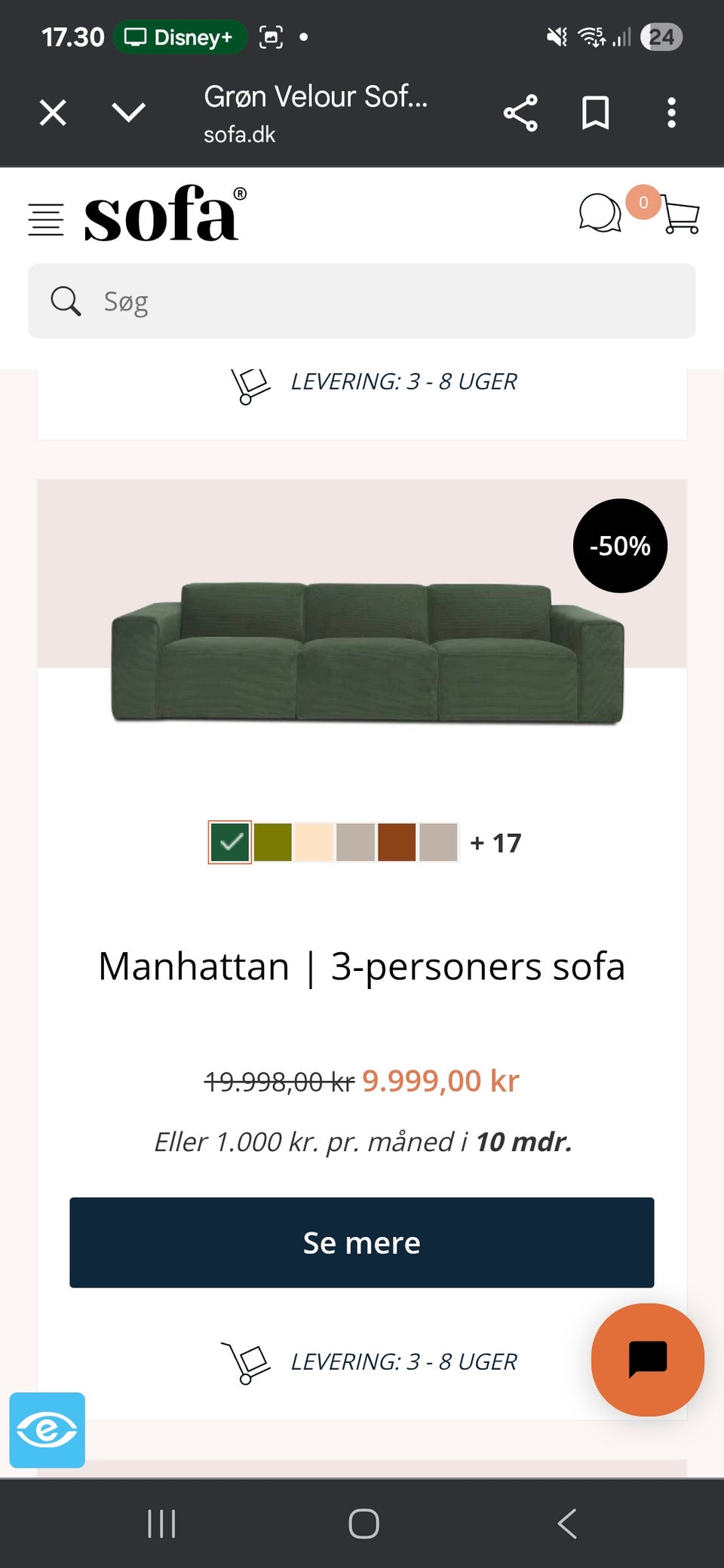724x1568 pixels.
Task: Tap the Søg search field
Action: click(362, 301)
